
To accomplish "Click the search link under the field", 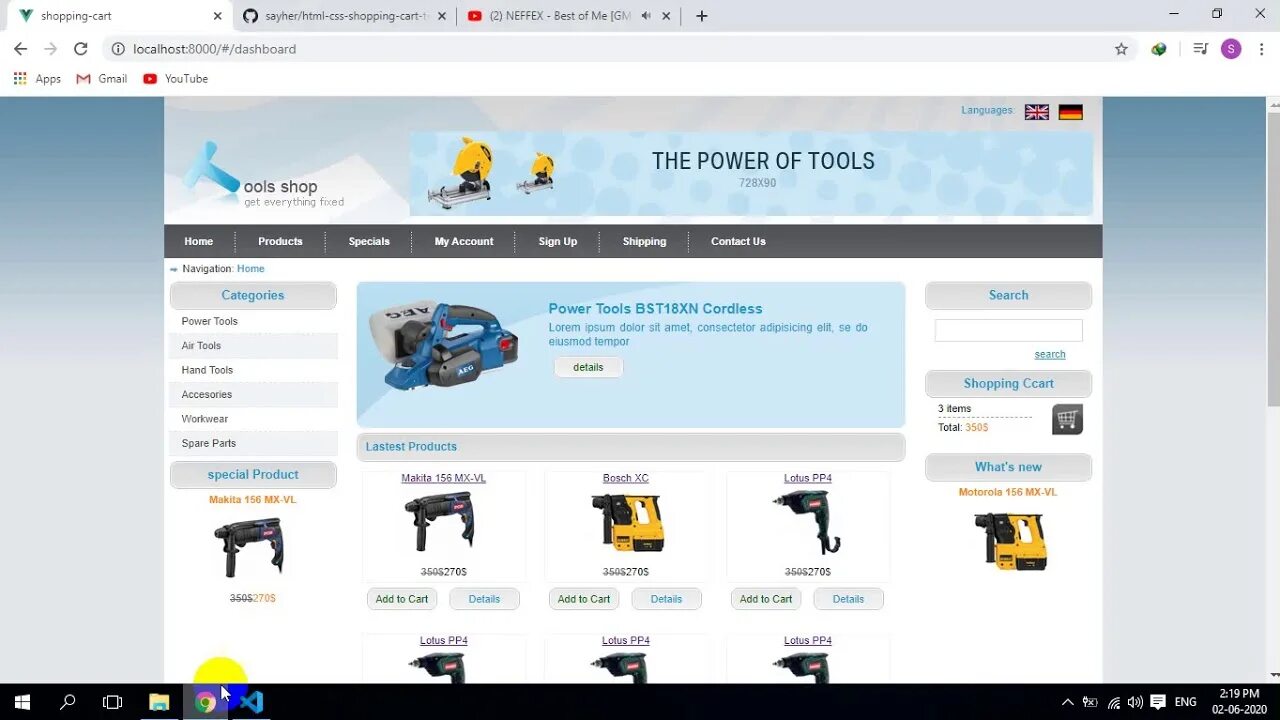I will (x=1050, y=354).
